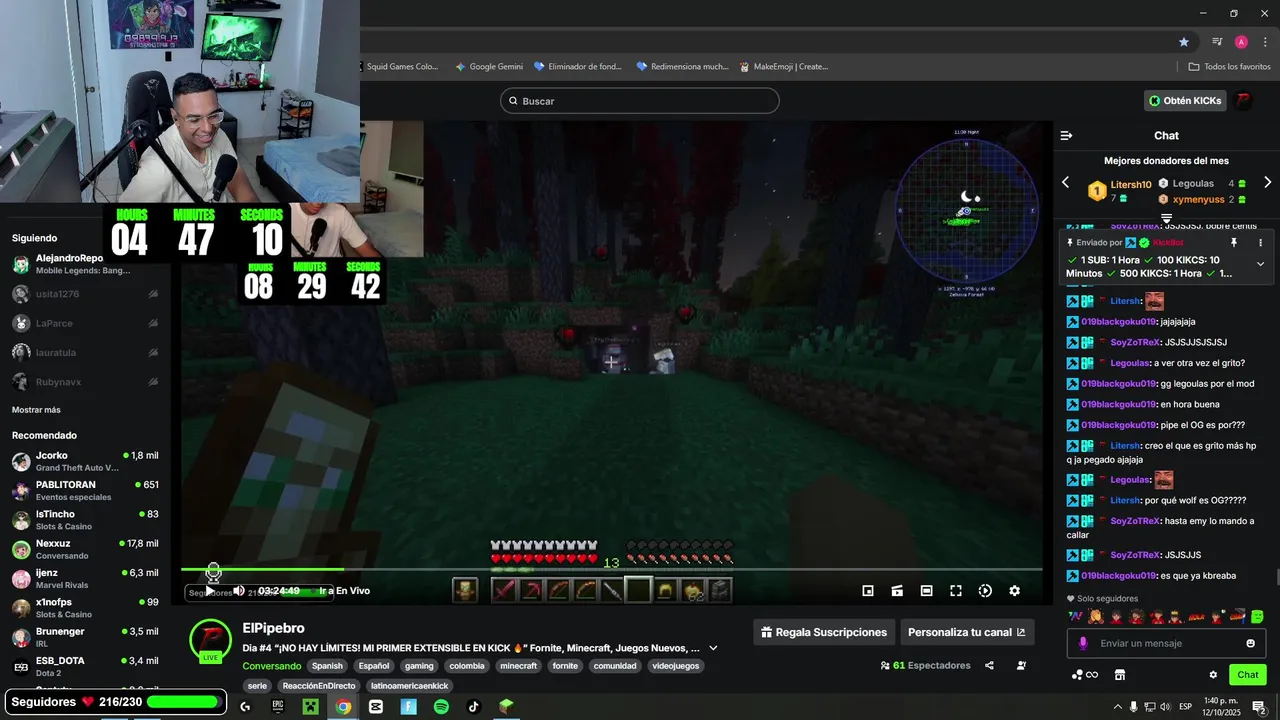Viewport: 1280px width, 720px height.
Task: Click Obtén KICKs button
Action: point(1186,101)
